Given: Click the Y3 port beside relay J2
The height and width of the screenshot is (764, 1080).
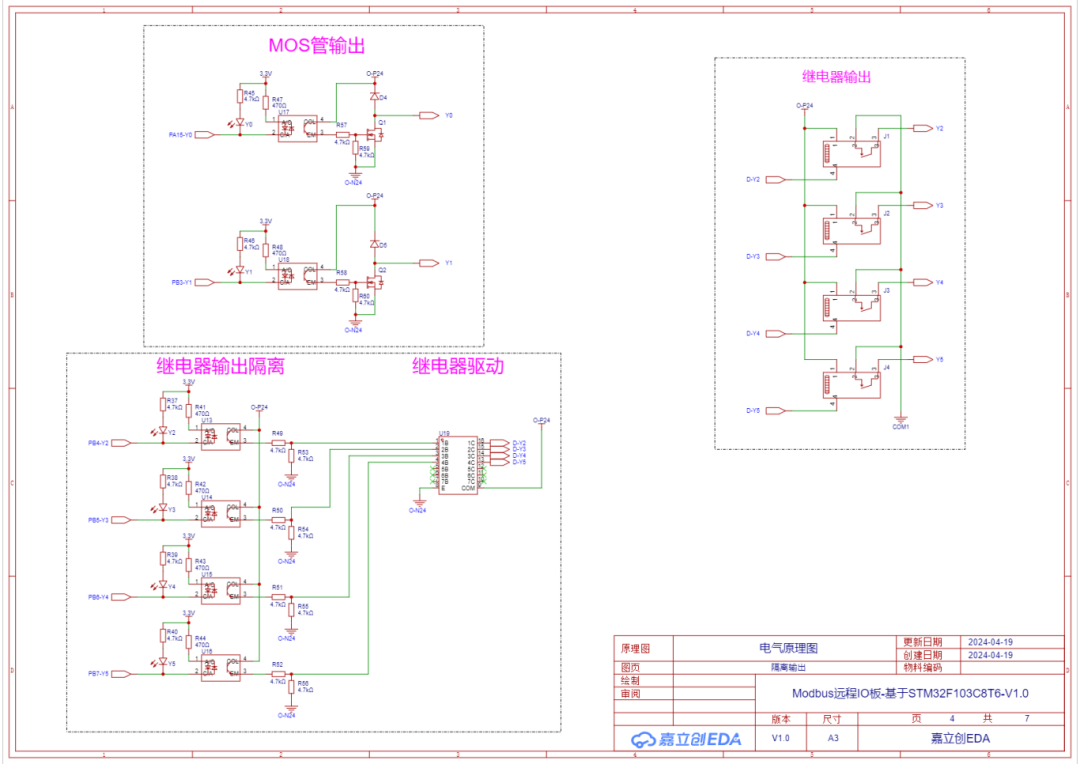Looking at the screenshot, I should click(x=923, y=205).
